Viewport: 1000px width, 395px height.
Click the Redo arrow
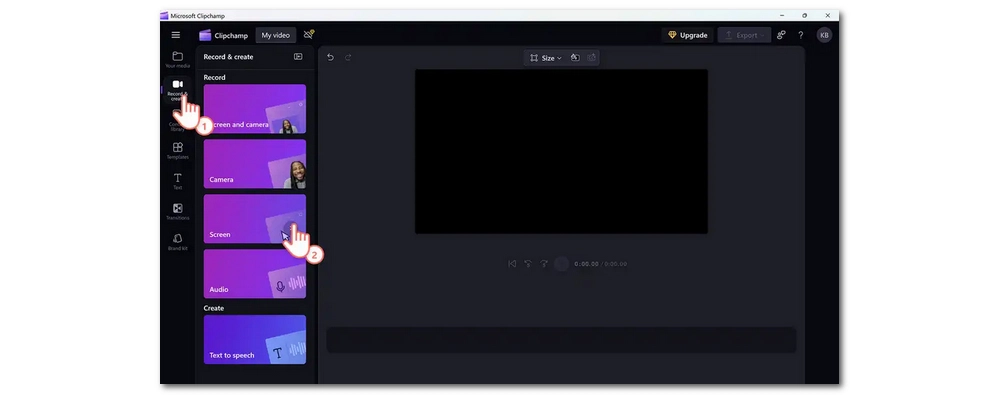pyautogui.click(x=348, y=57)
